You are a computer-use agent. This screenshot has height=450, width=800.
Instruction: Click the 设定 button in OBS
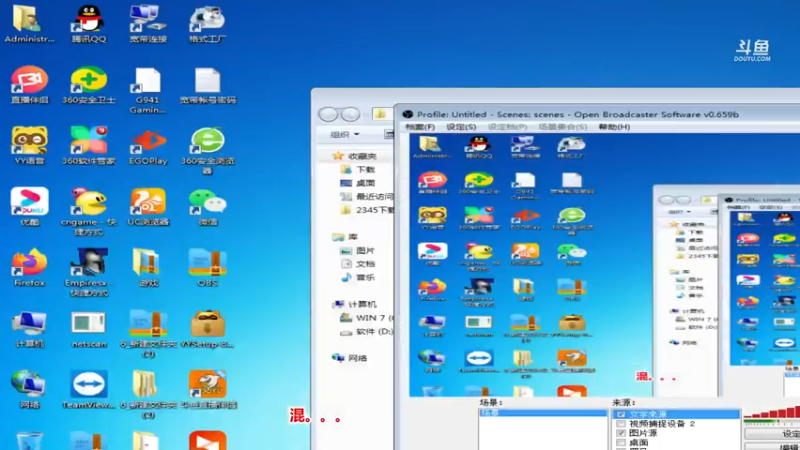pyautogui.click(x=771, y=434)
